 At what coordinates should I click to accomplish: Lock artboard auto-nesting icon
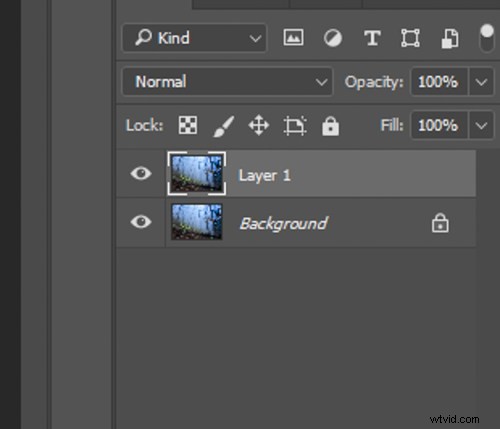[295, 126]
